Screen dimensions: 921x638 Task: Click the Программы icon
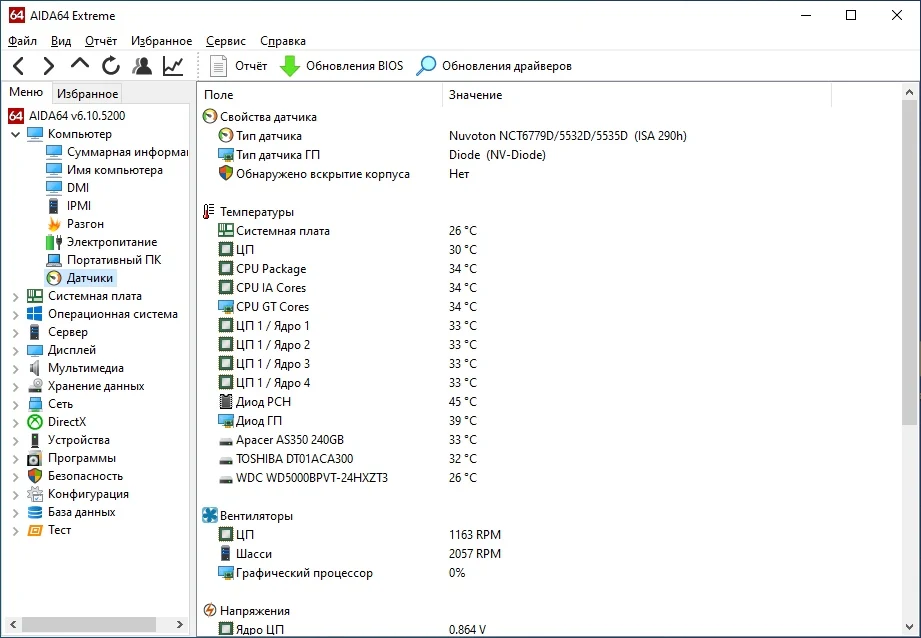[35, 458]
